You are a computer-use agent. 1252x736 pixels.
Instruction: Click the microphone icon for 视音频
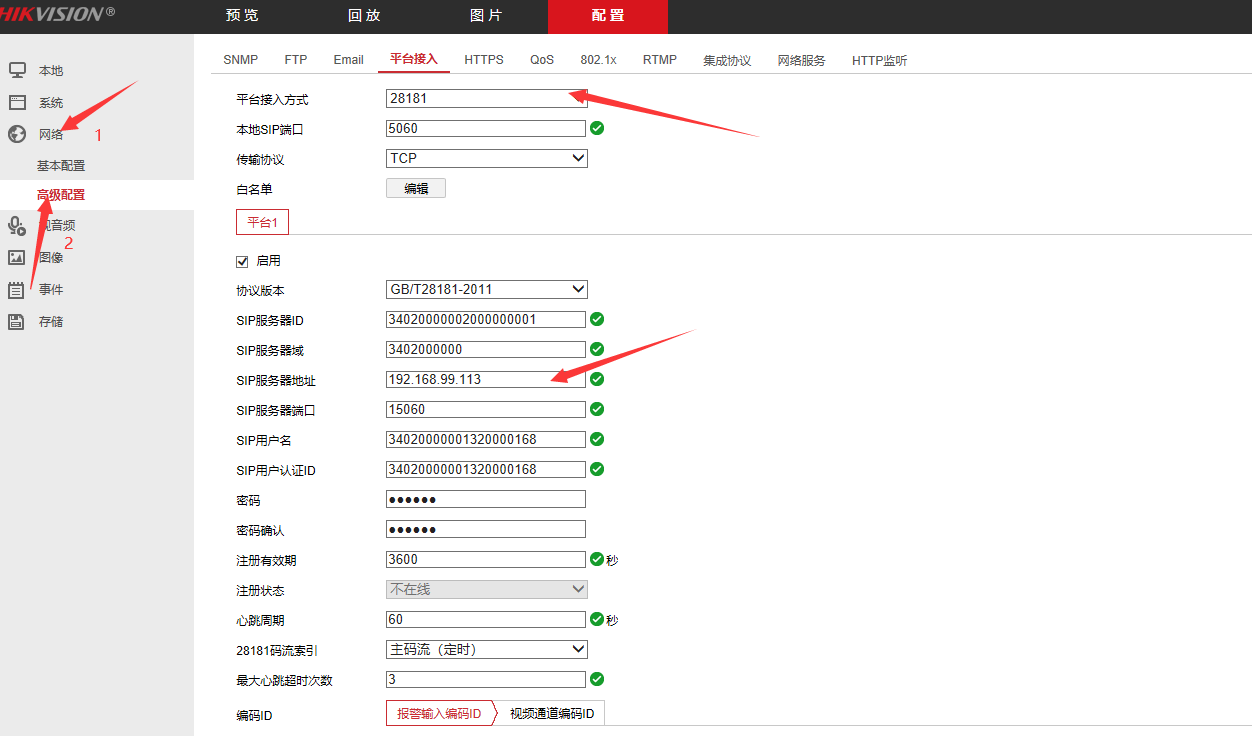tap(17, 226)
